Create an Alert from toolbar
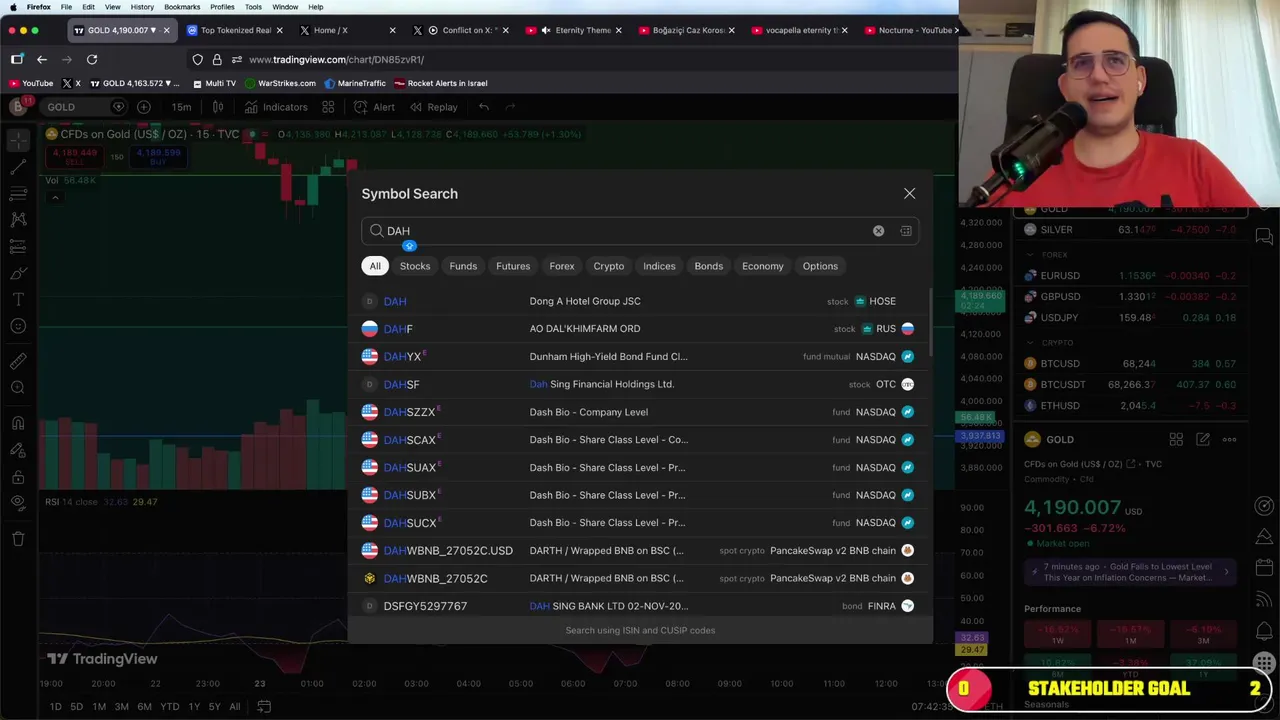The image size is (1280, 720). coord(375,107)
